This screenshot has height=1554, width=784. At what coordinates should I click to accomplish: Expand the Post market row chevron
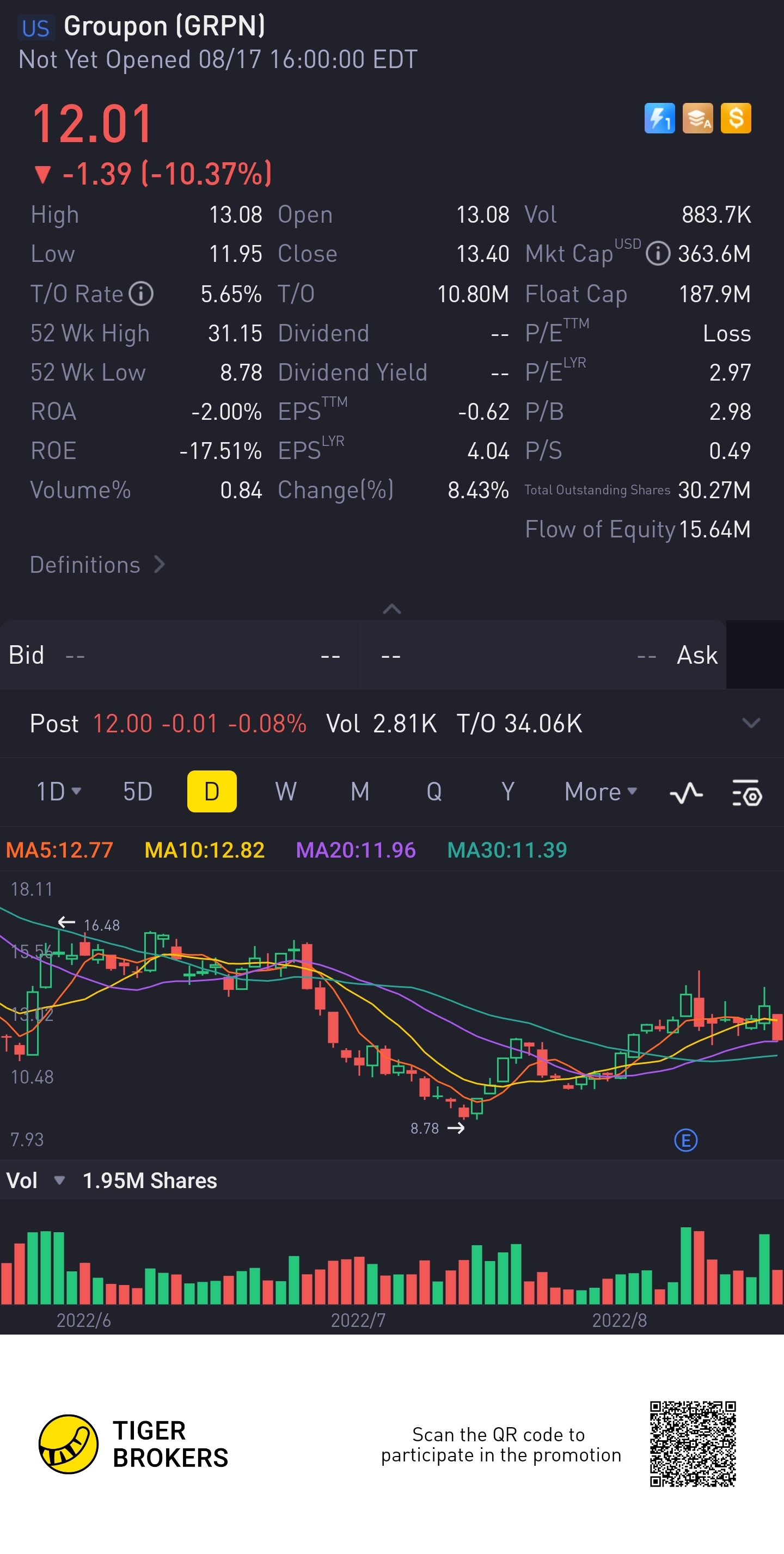pos(751,723)
